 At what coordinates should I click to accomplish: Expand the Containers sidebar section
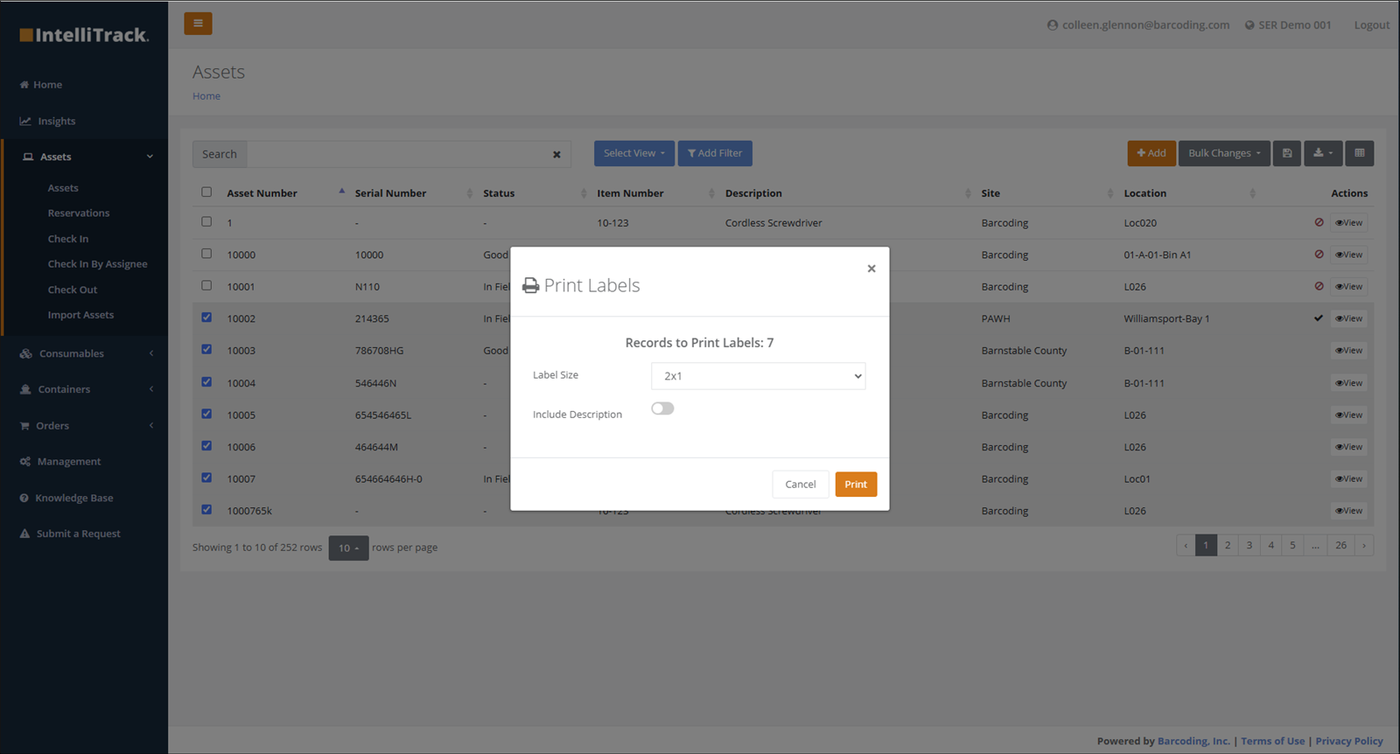[84, 390]
